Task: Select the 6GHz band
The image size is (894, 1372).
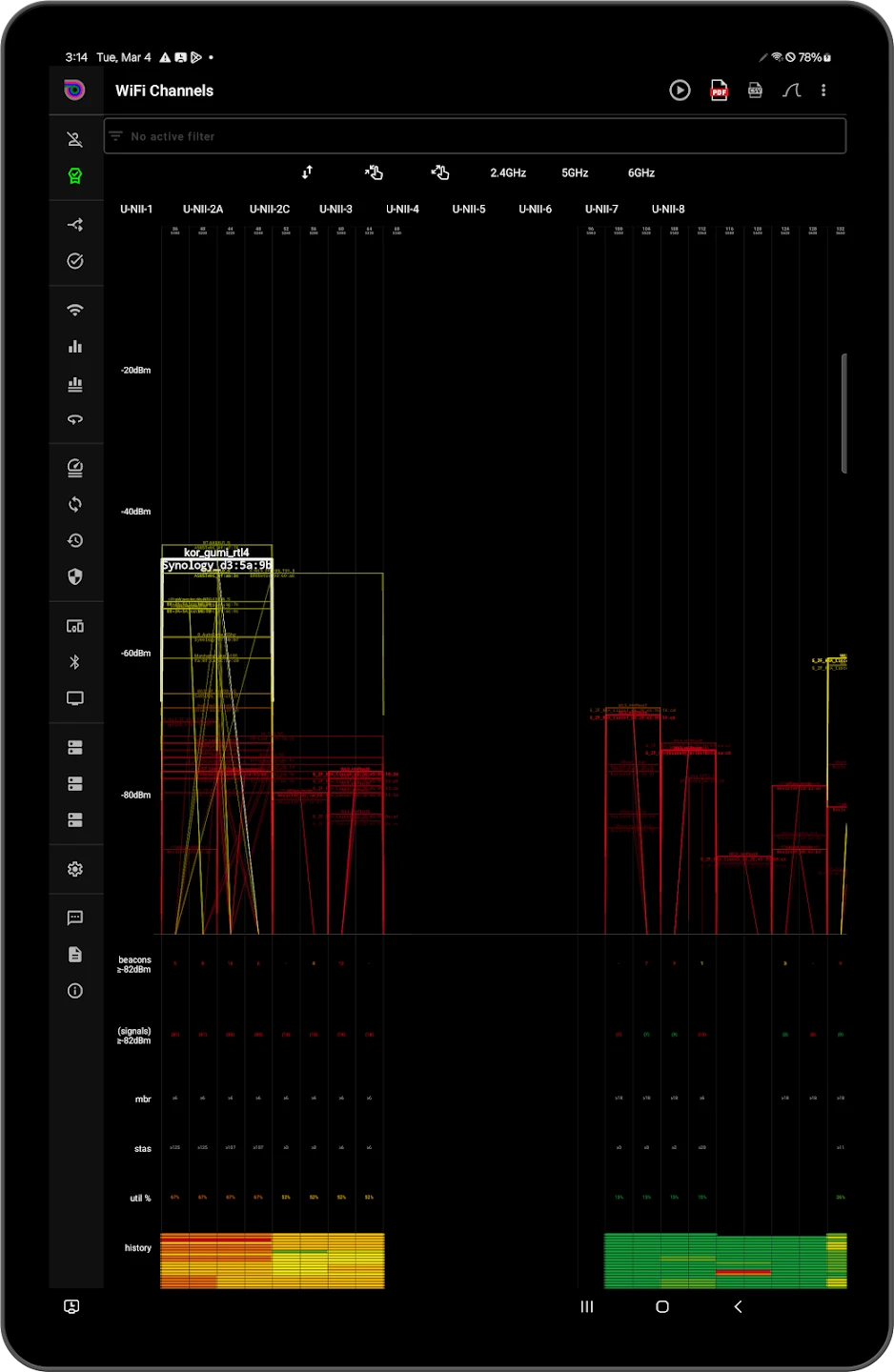Action: [x=641, y=173]
